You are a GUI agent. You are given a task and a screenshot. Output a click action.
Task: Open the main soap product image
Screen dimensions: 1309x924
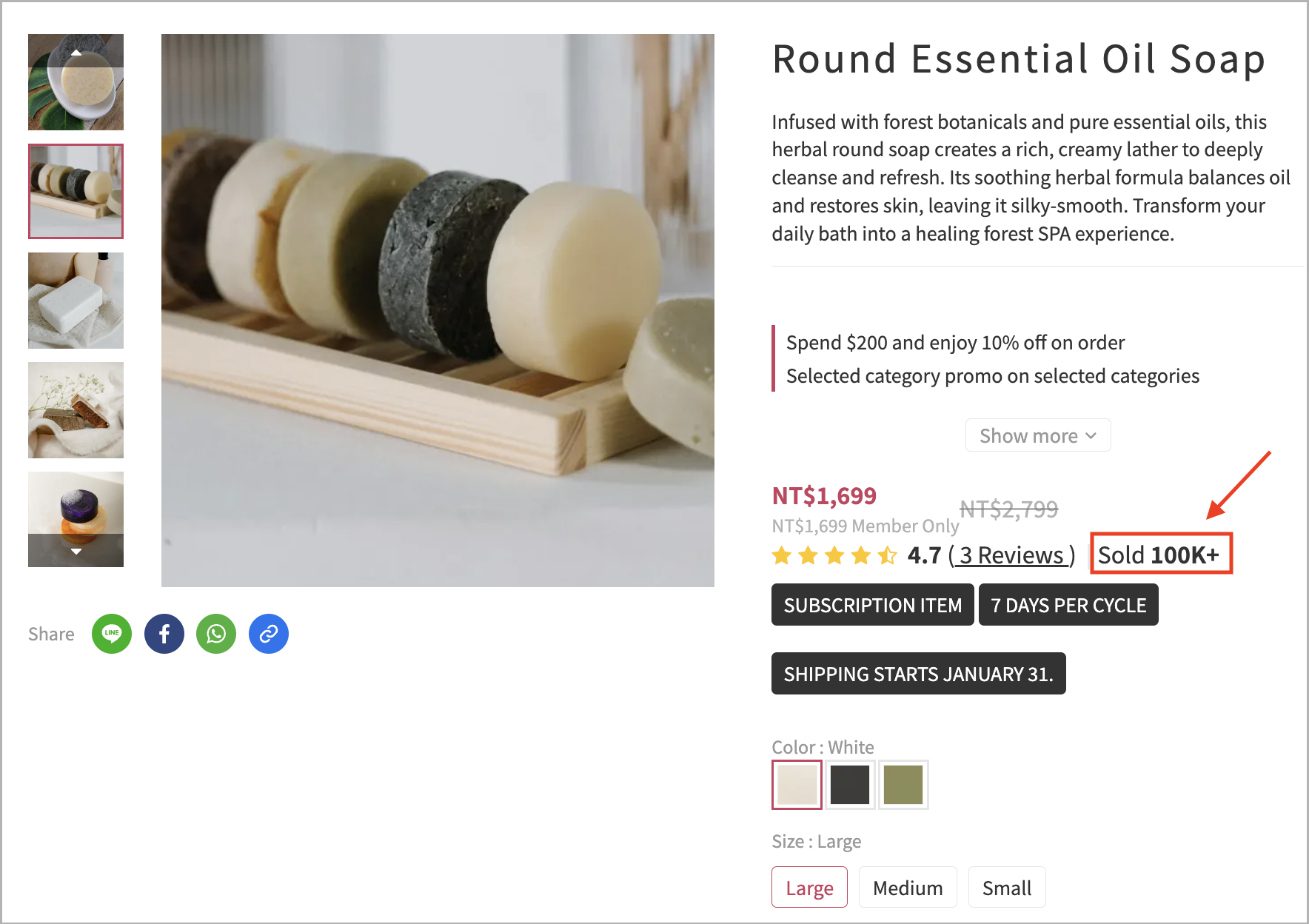point(438,310)
